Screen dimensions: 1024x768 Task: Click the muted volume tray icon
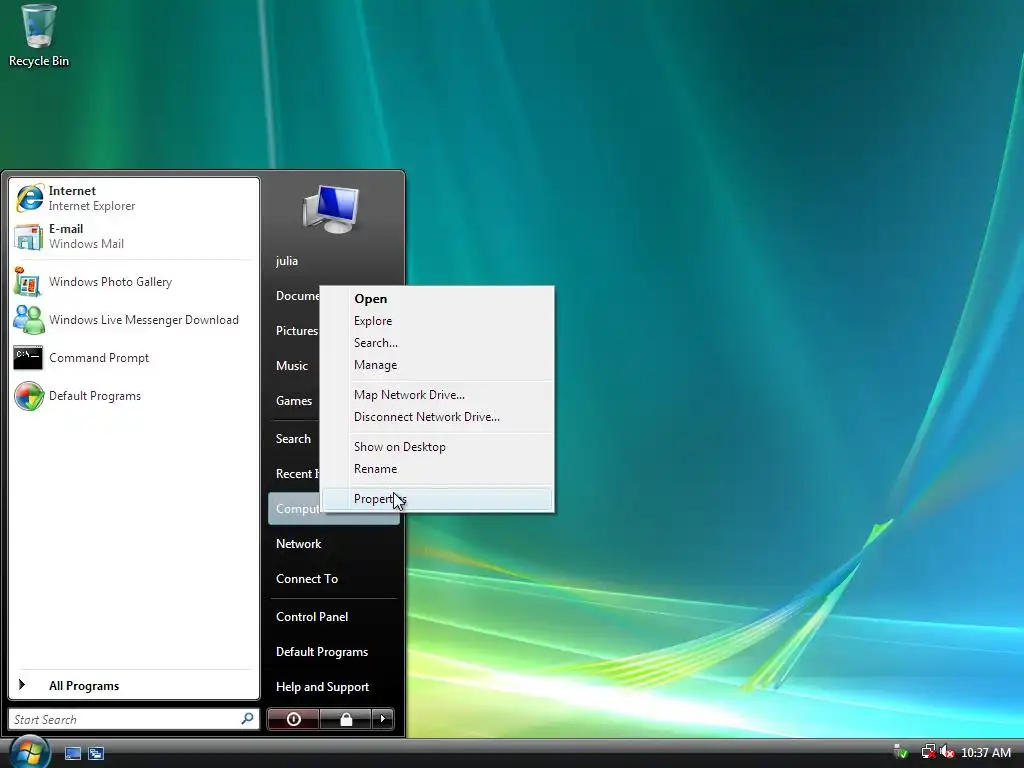pos(947,752)
